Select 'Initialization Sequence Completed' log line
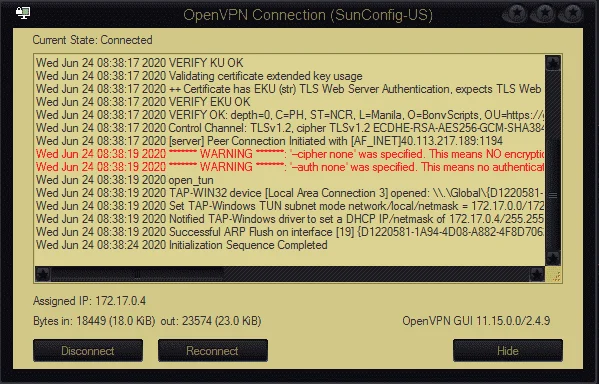 [x=181, y=245]
